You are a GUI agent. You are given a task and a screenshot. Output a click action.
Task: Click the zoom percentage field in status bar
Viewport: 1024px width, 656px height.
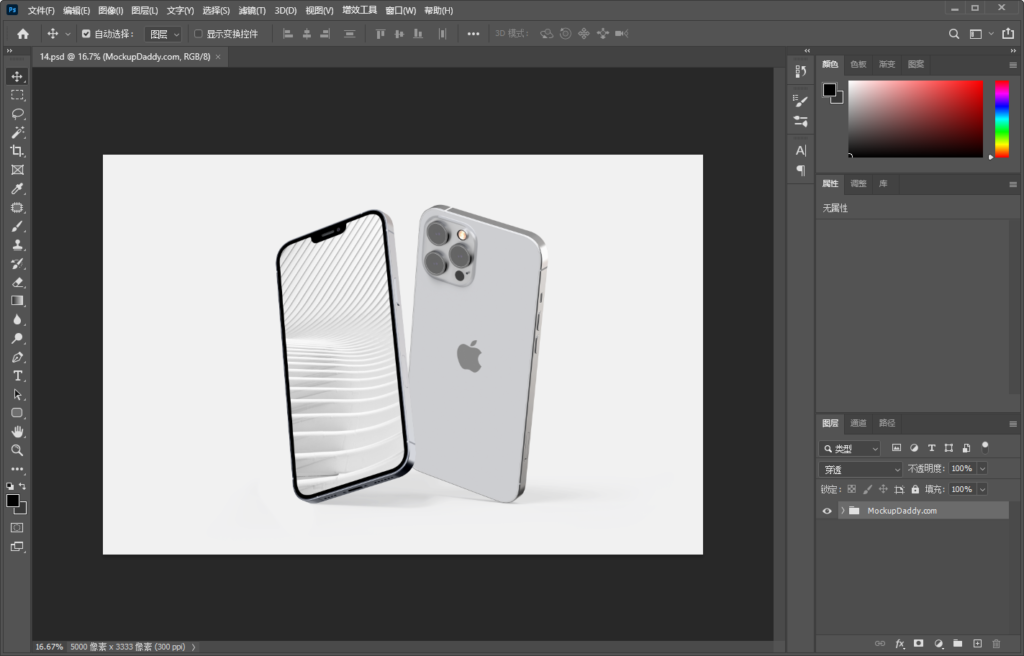pos(49,647)
